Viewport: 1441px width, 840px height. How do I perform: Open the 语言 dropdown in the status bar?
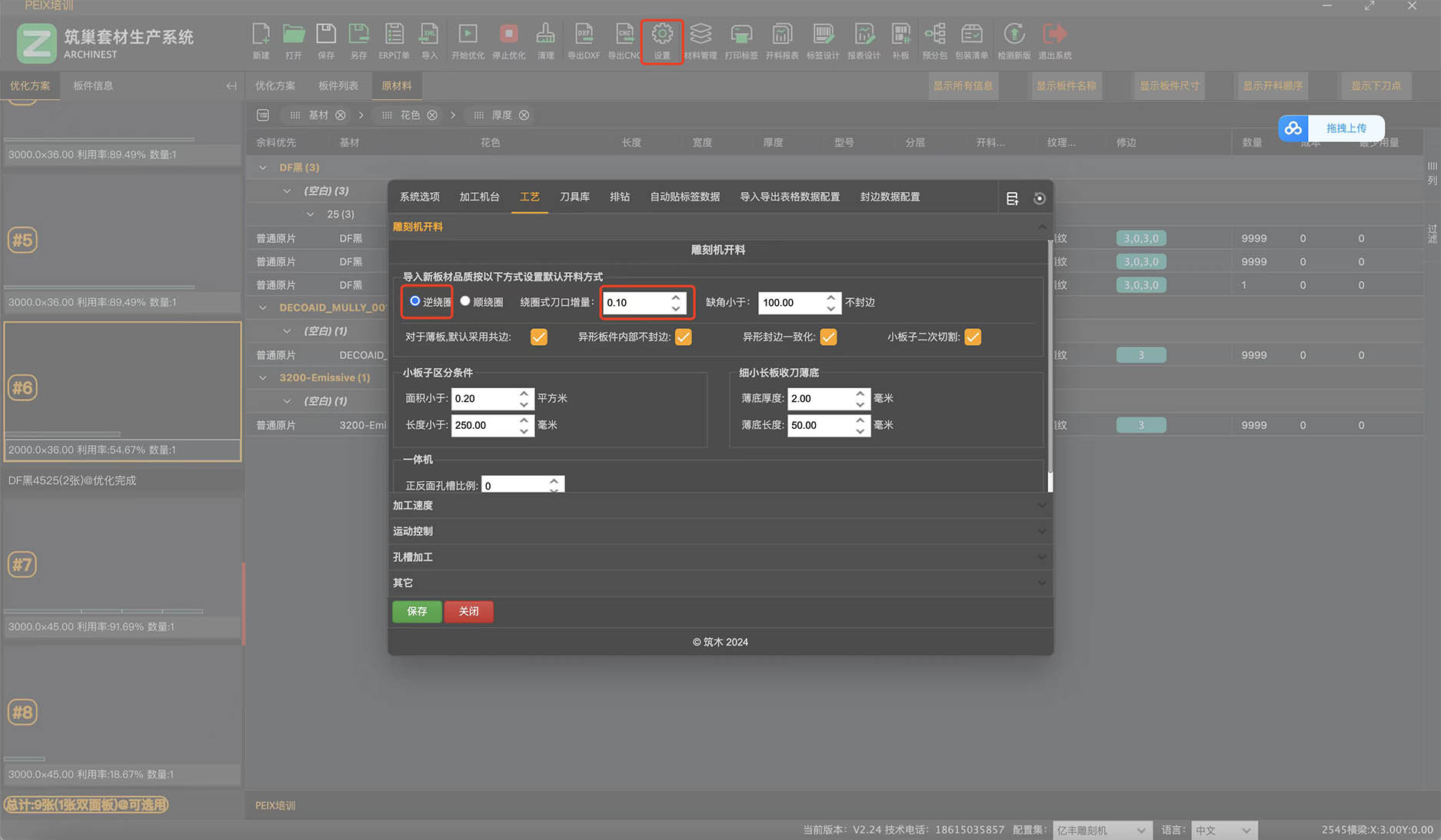1224,830
